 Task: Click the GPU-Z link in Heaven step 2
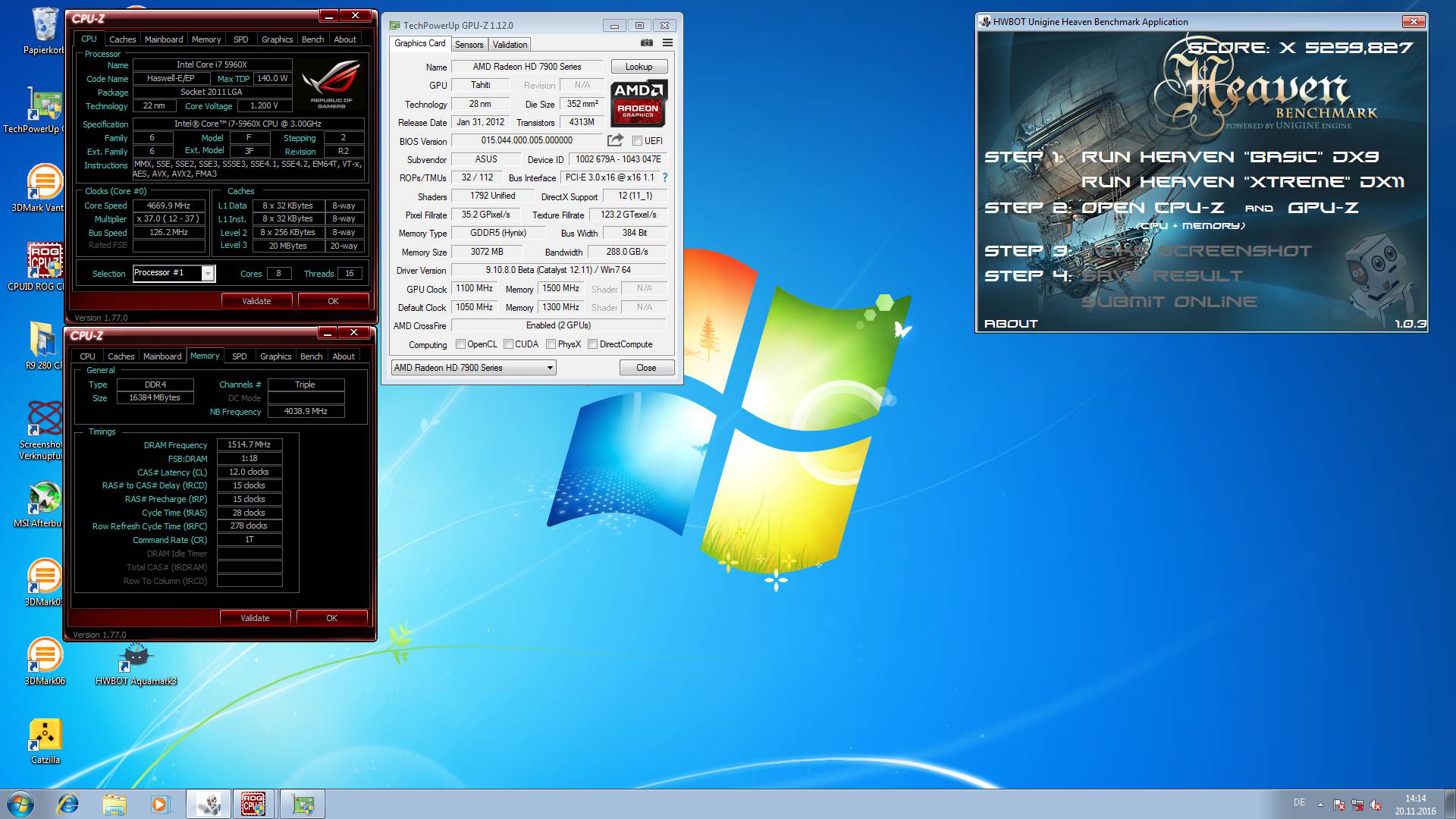point(1323,208)
